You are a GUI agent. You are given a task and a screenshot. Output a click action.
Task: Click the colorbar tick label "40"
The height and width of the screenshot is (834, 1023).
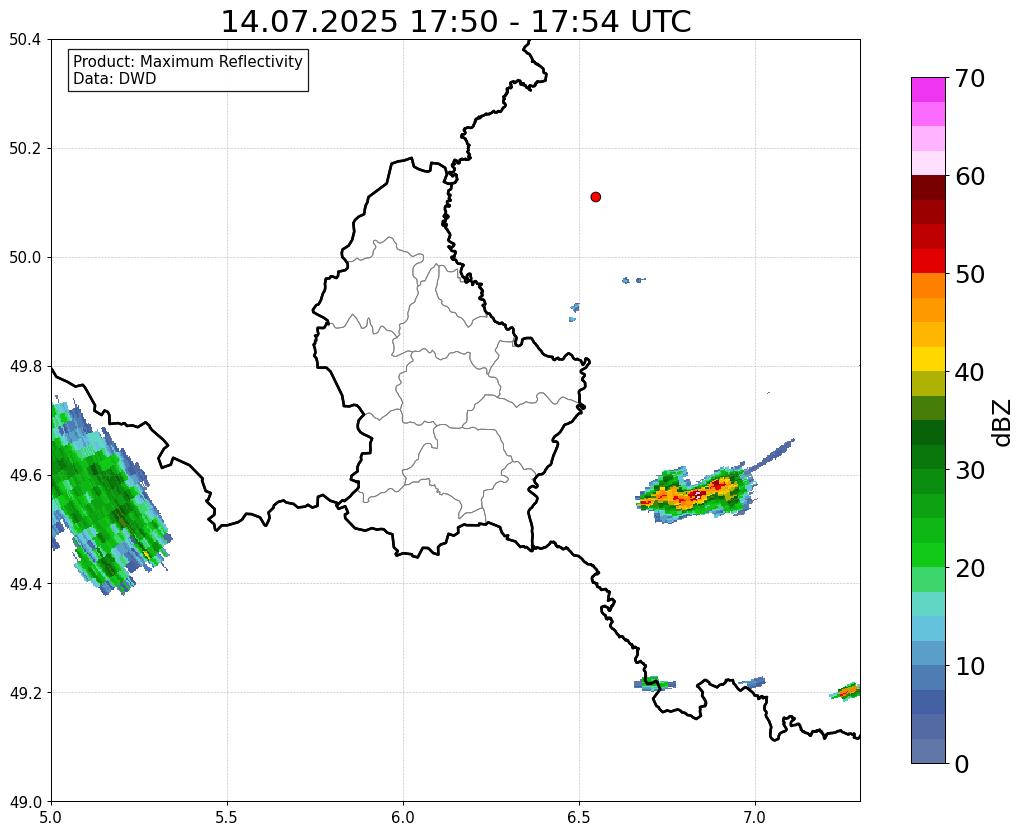tap(970, 372)
